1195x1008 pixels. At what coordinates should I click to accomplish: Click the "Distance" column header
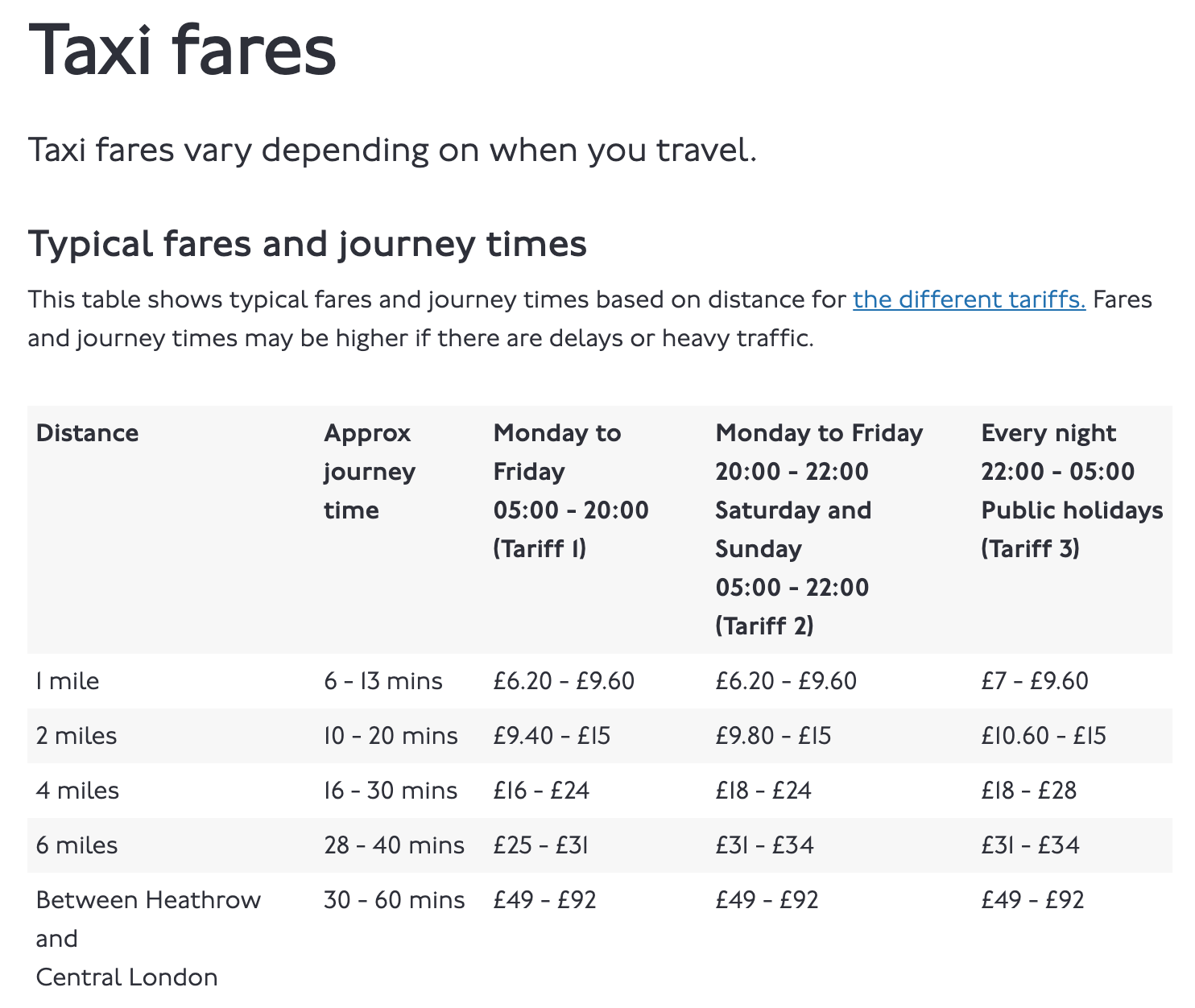tap(87, 433)
